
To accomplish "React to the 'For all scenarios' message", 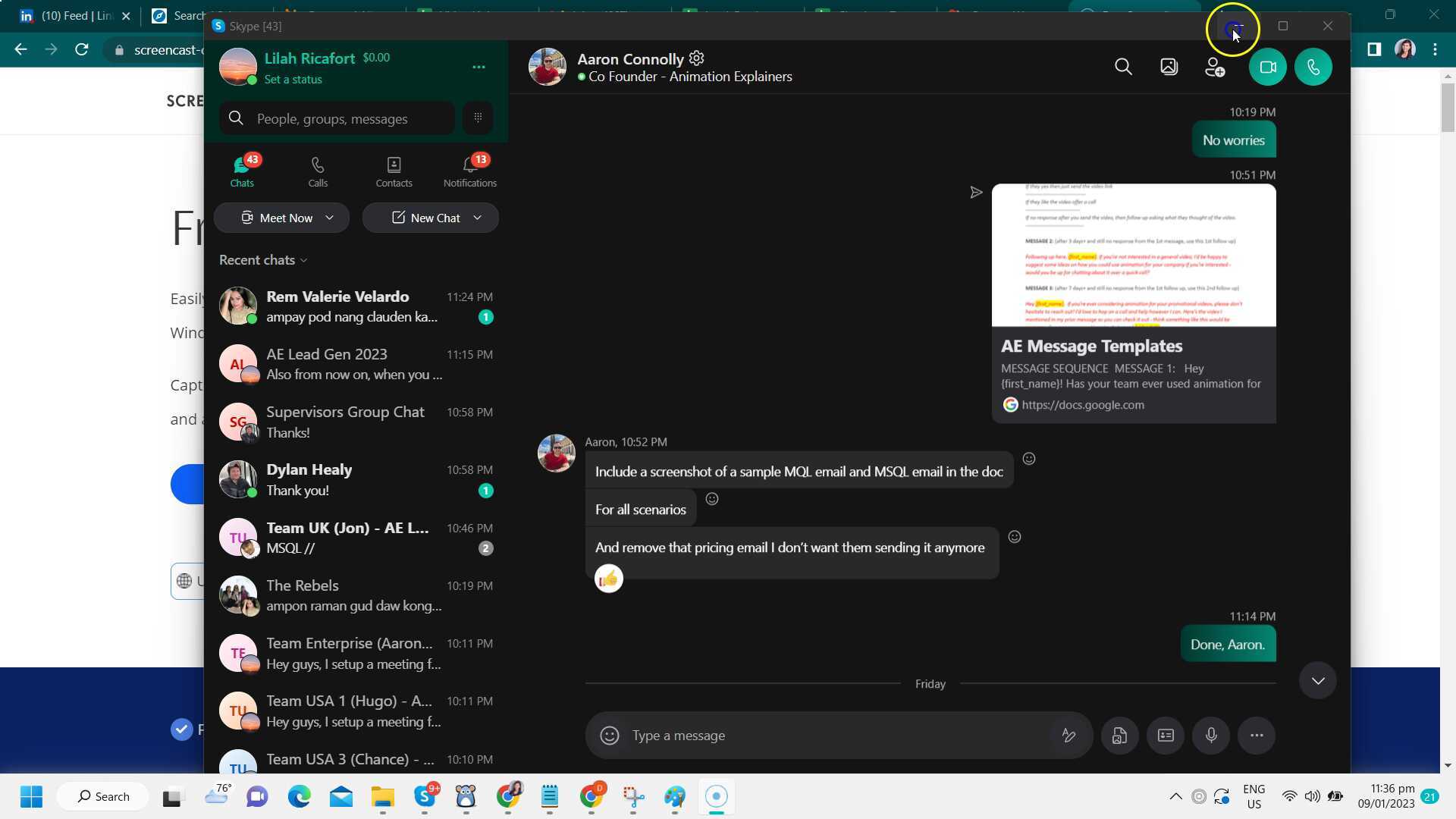I will point(711,499).
